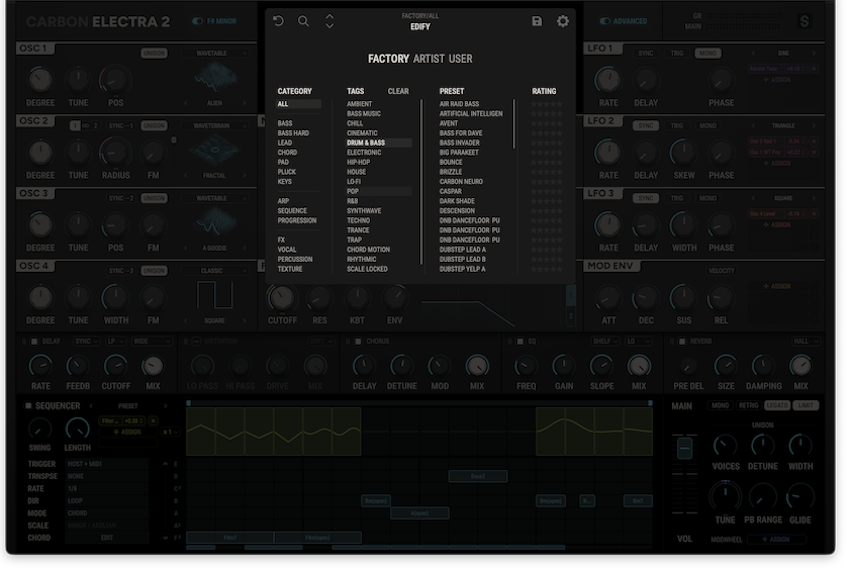Open the sequencer x1 multiplier dropdown
This screenshot has width=850, height=571.
pos(170,432)
